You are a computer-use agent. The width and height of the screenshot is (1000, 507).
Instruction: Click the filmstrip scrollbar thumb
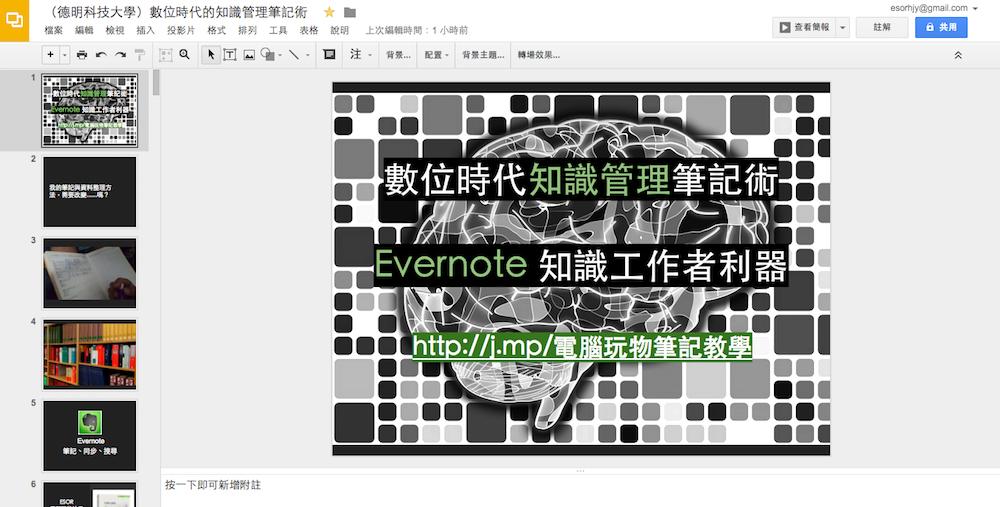pyautogui.click(x=156, y=83)
